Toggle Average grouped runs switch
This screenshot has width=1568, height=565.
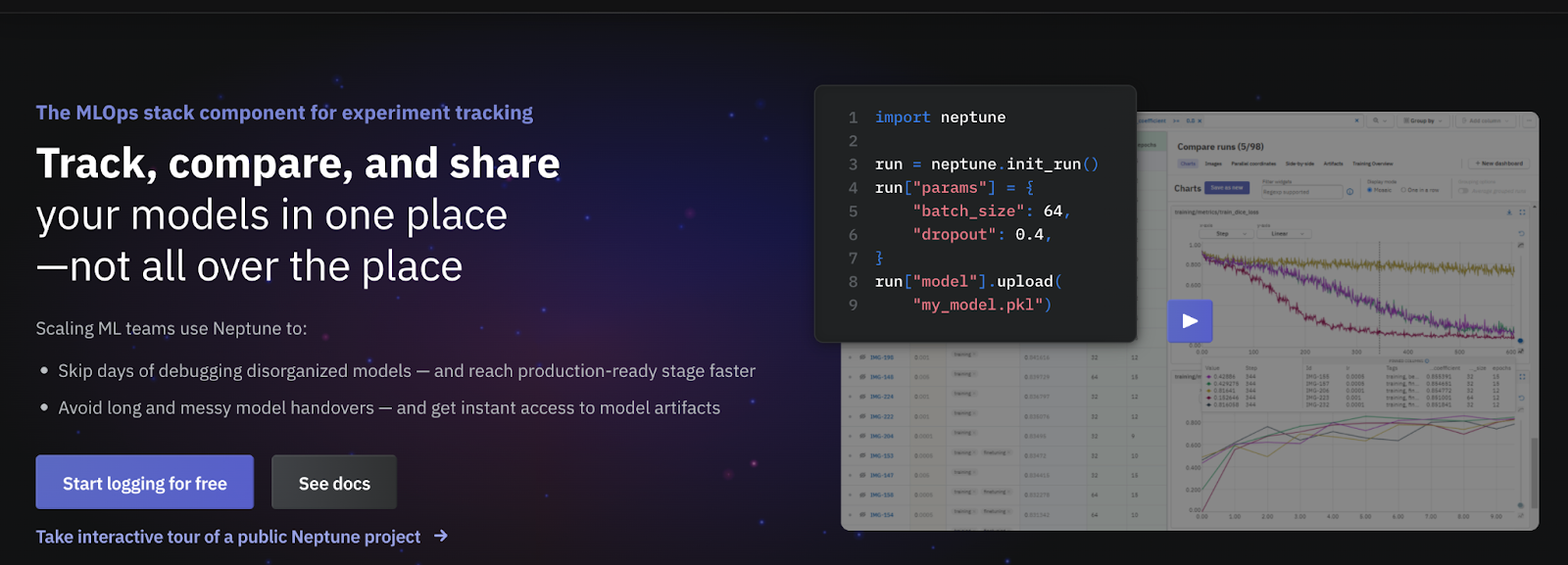pyautogui.click(x=1464, y=191)
